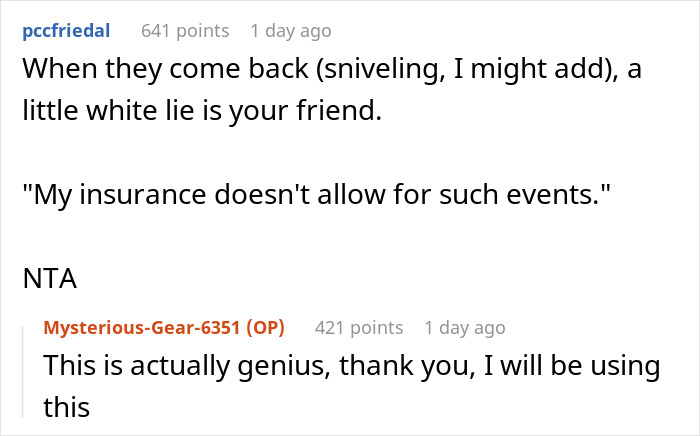This screenshot has height=436, width=700.
Task: Click the reply line "This is actually genius"
Action: (x=350, y=366)
